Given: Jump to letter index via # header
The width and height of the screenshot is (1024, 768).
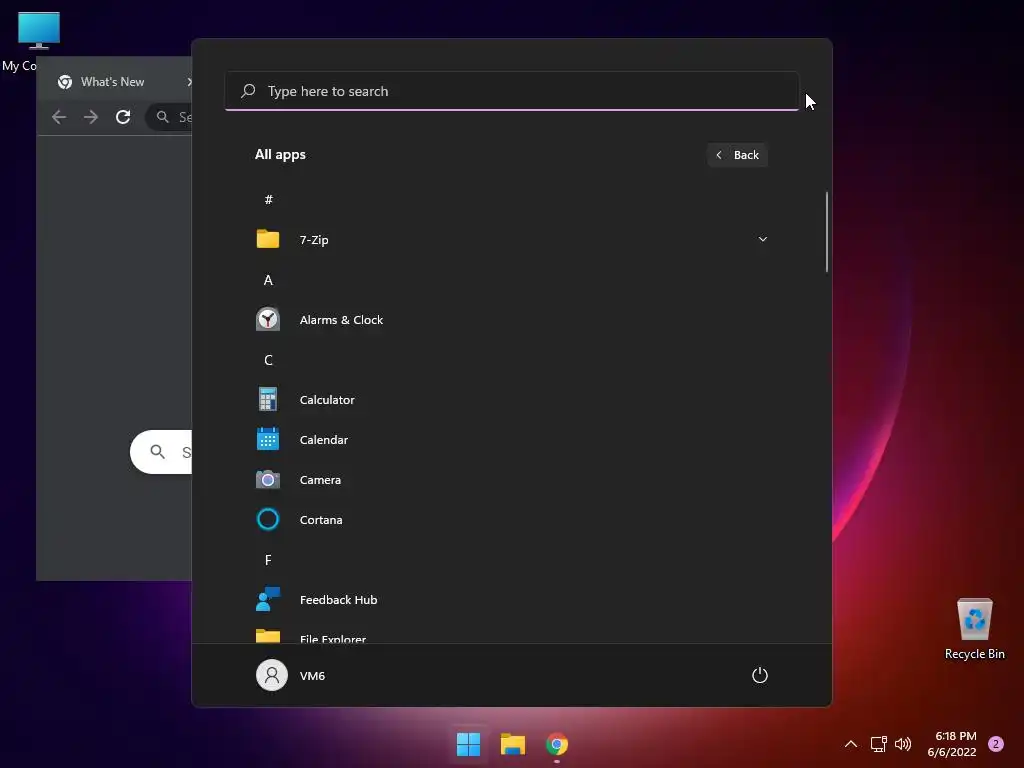Looking at the screenshot, I should tap(268, 199).
